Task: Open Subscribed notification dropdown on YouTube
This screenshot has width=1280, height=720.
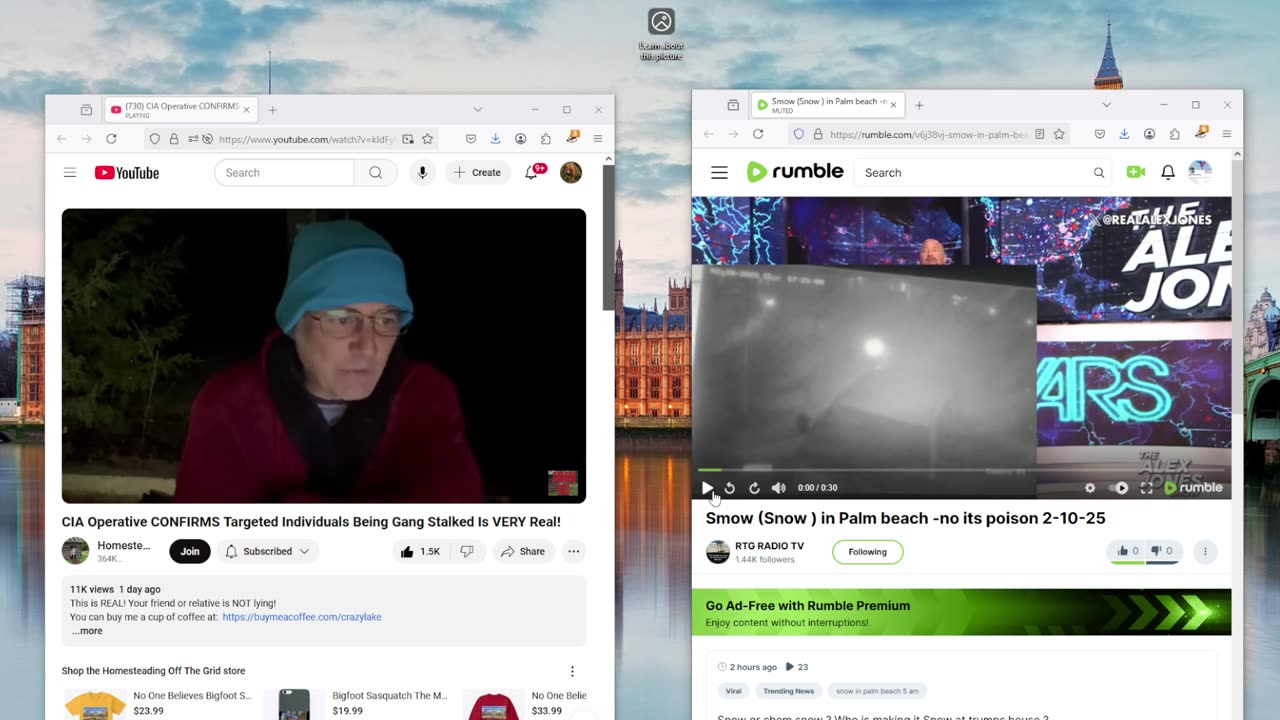Action: point(267,551)
